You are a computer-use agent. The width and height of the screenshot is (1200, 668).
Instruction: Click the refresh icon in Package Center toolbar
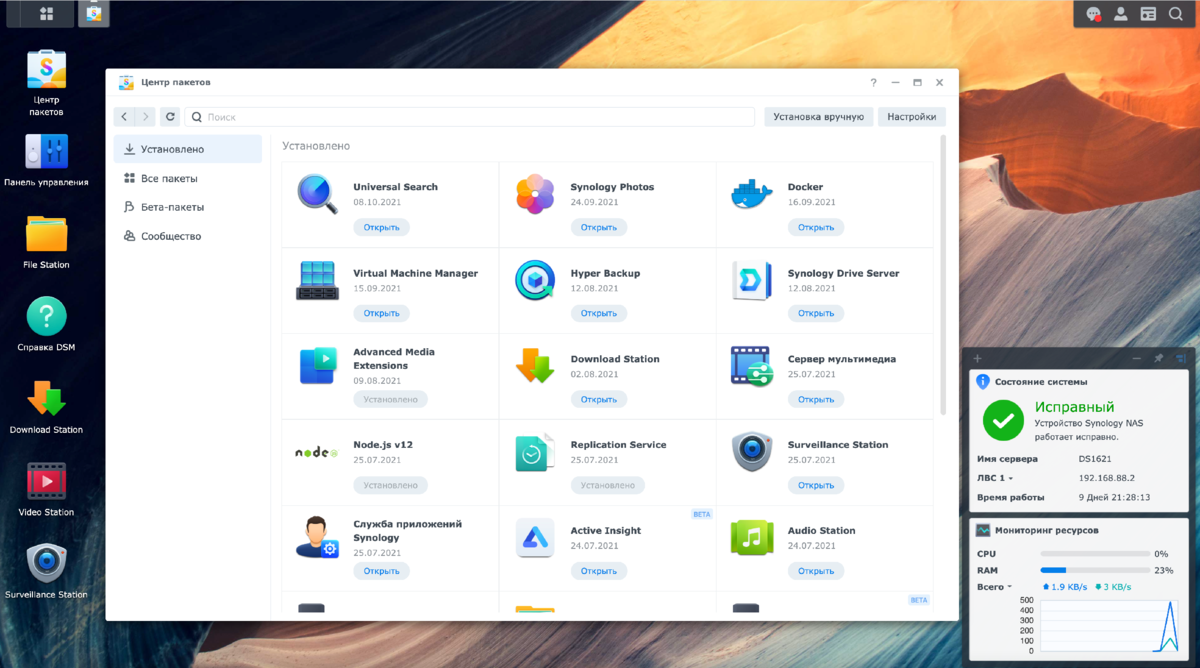170,116
